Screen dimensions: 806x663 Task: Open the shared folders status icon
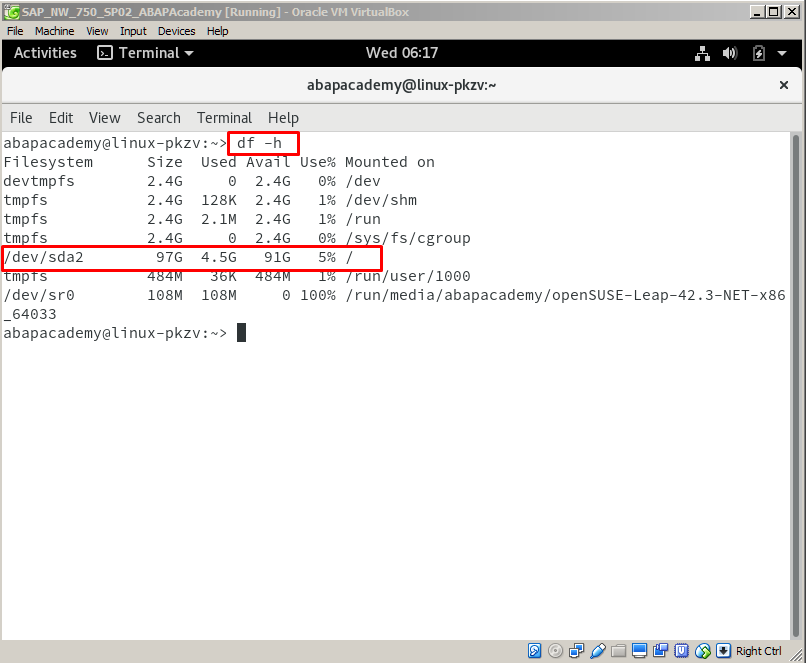tap(618, 651)
